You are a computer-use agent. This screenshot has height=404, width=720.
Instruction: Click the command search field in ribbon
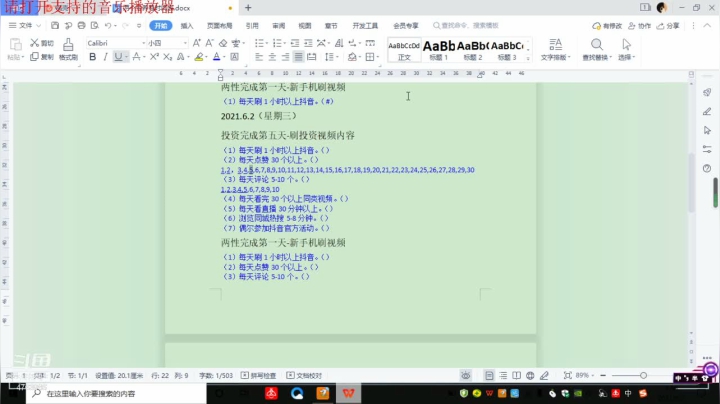pos(466,26)
